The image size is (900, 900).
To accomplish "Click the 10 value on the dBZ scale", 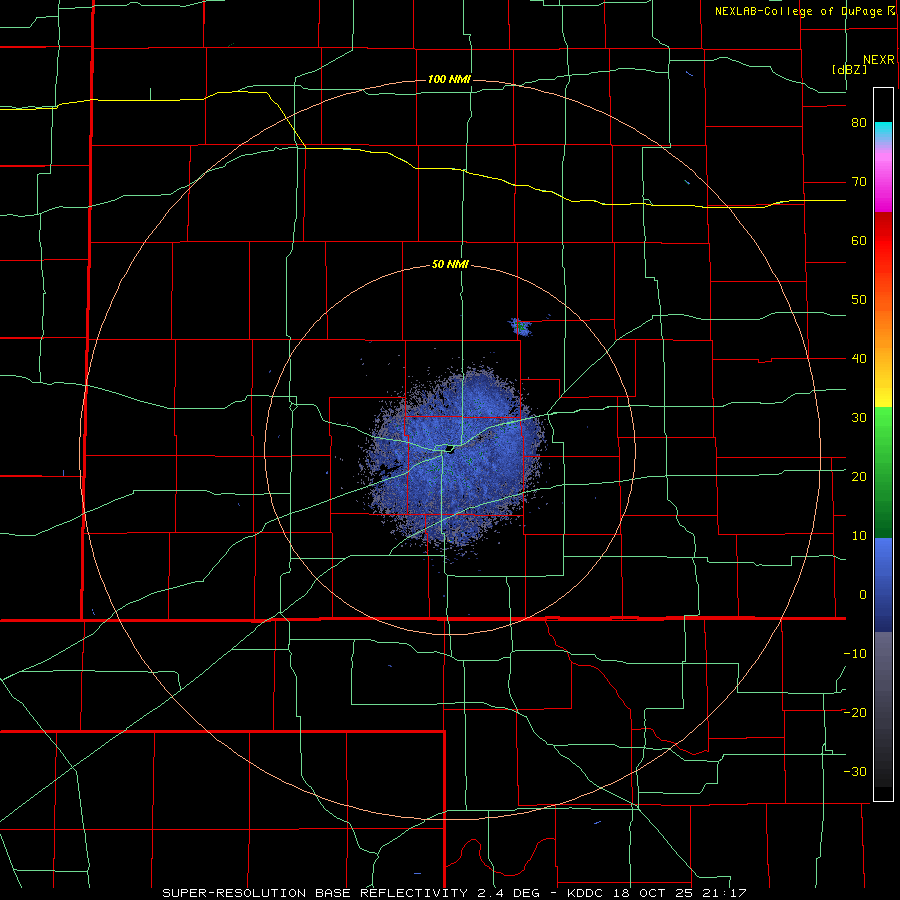I will click(x=859, y=536).
